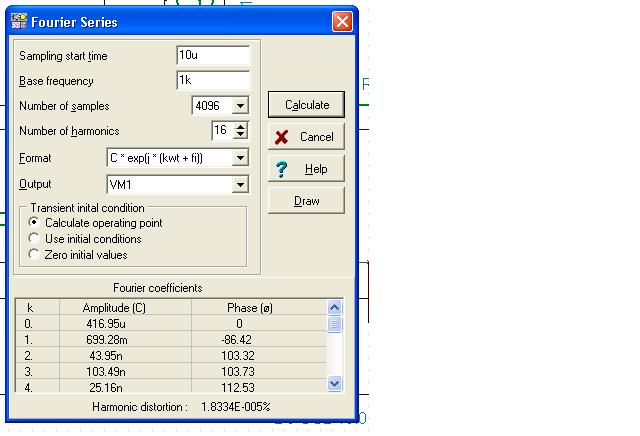This screenshot has width=640, height=436.
Task: Click the 4096 samples combo box value
Action: click(207, 106)
